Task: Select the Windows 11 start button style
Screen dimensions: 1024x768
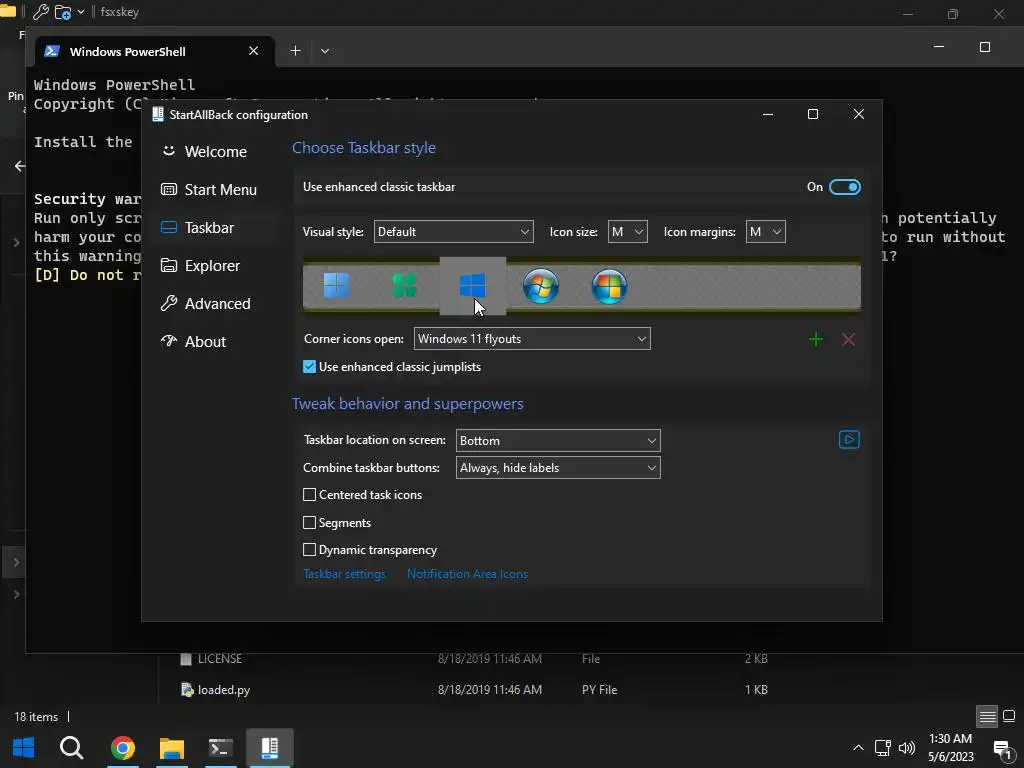Action: coord(336,286)
